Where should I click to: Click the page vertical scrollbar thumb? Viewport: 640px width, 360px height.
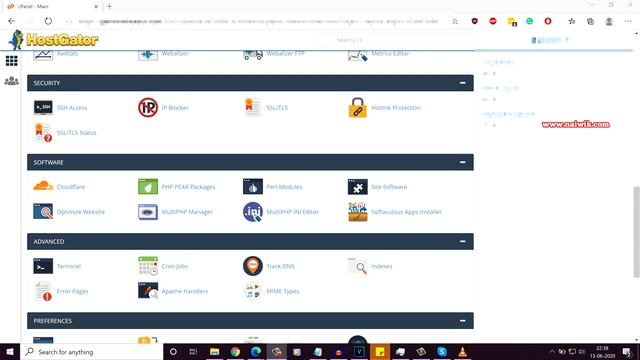coord(636,232)
